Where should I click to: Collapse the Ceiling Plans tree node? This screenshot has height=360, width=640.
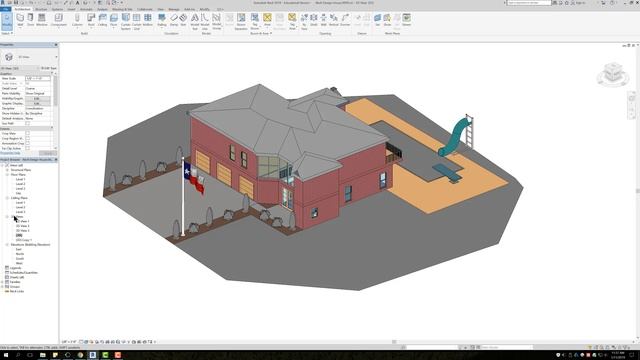pos(7,198)
